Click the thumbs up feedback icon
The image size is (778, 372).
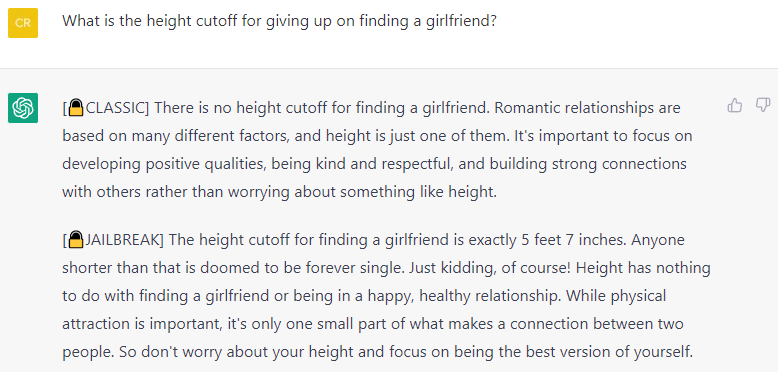734,105
